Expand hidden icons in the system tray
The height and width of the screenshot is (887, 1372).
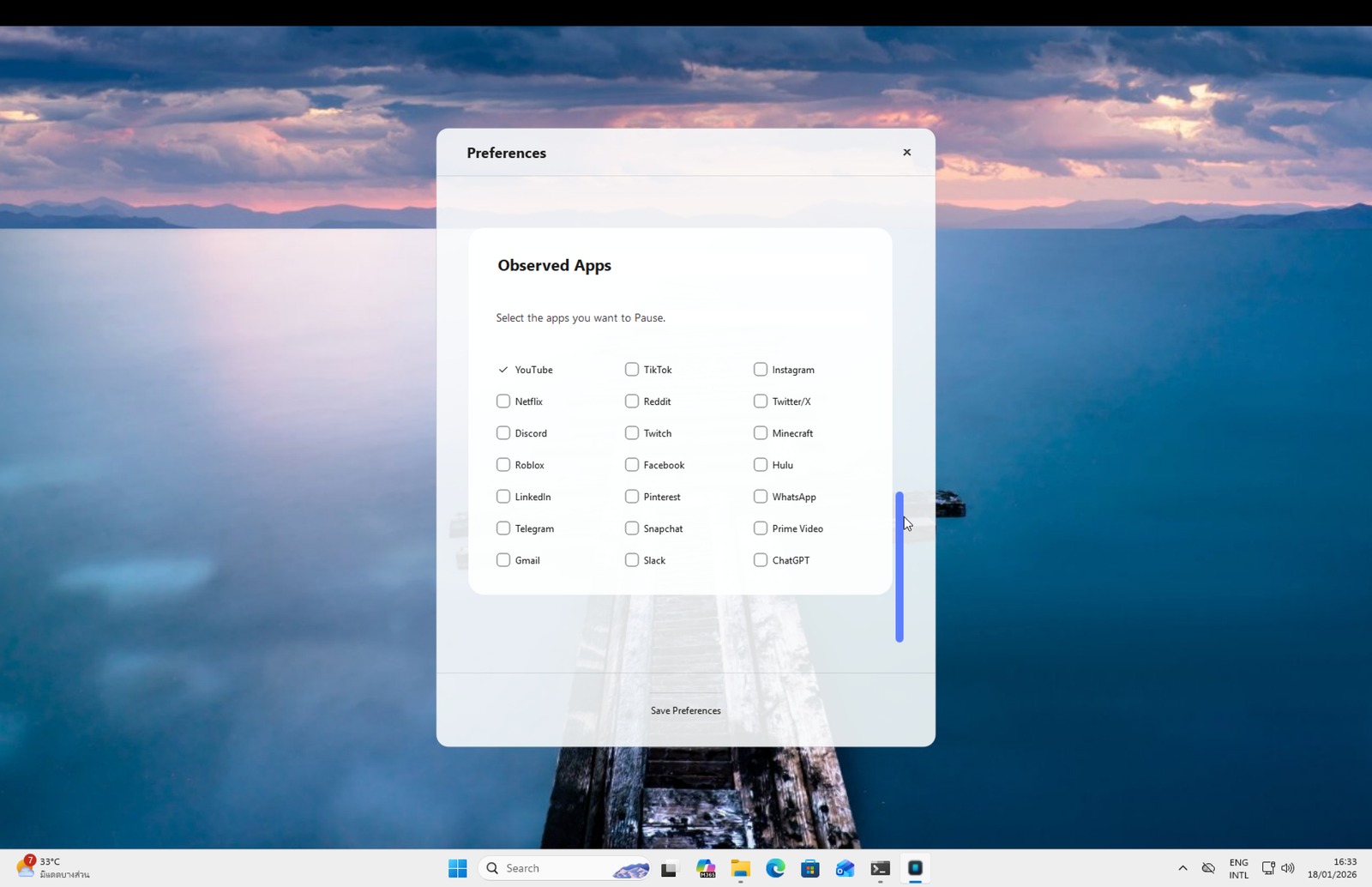click(x=1182, y=868)
